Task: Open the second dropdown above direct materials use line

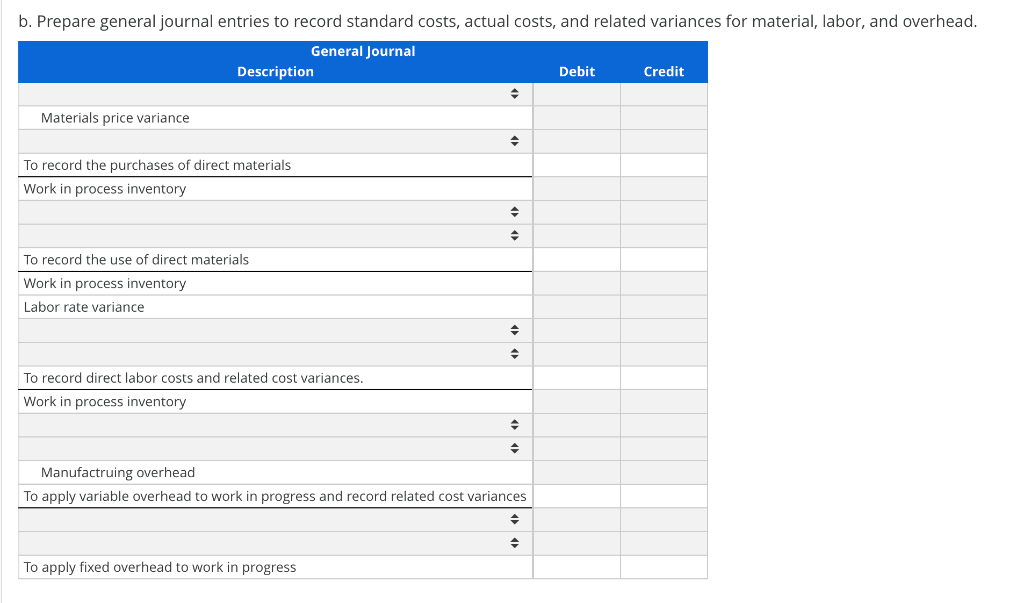Action: pos(514,236)
